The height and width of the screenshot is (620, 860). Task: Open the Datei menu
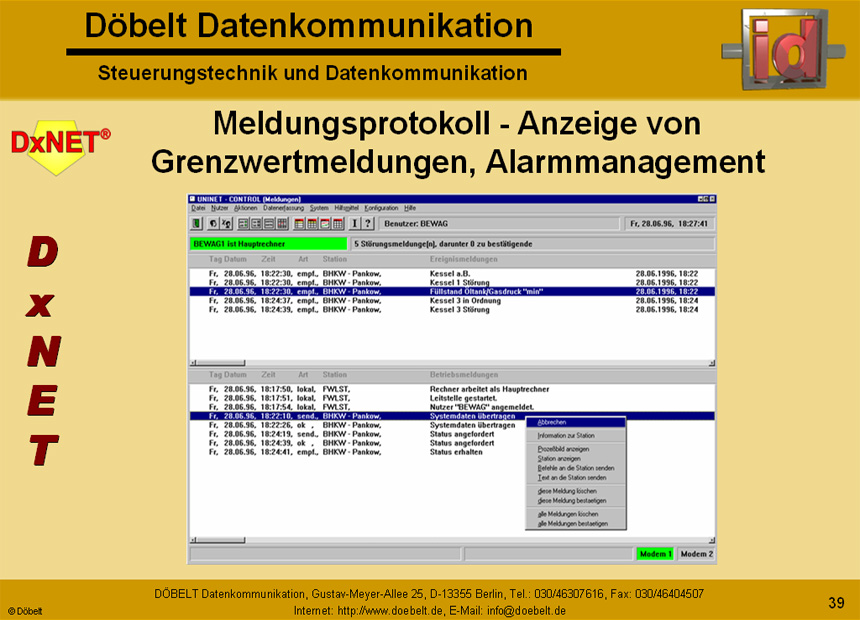pos(198,208)
